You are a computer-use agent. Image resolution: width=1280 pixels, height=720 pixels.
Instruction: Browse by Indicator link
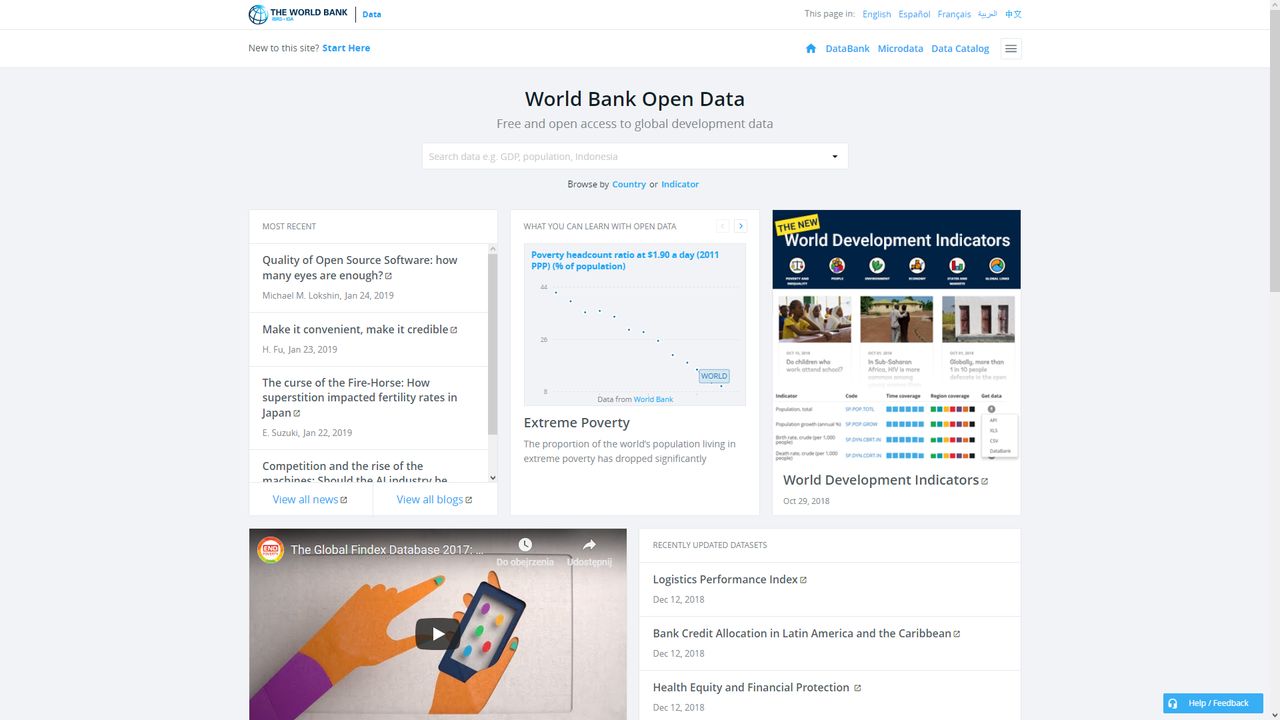(680, 184)
